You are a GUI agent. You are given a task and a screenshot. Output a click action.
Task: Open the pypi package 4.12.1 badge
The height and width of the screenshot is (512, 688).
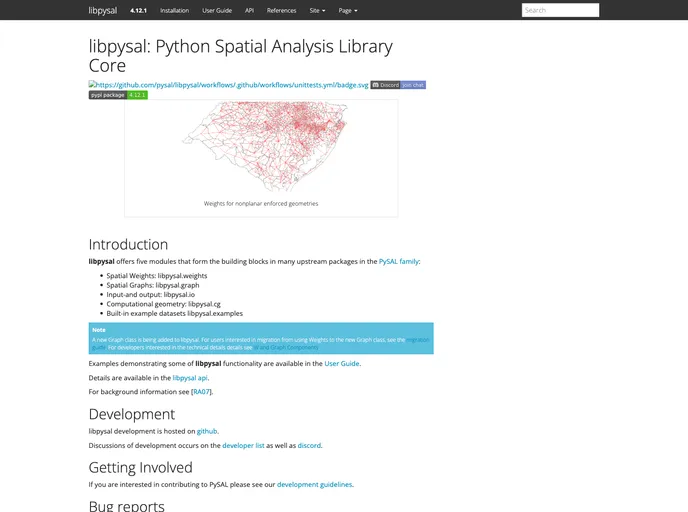coord(118,95)
